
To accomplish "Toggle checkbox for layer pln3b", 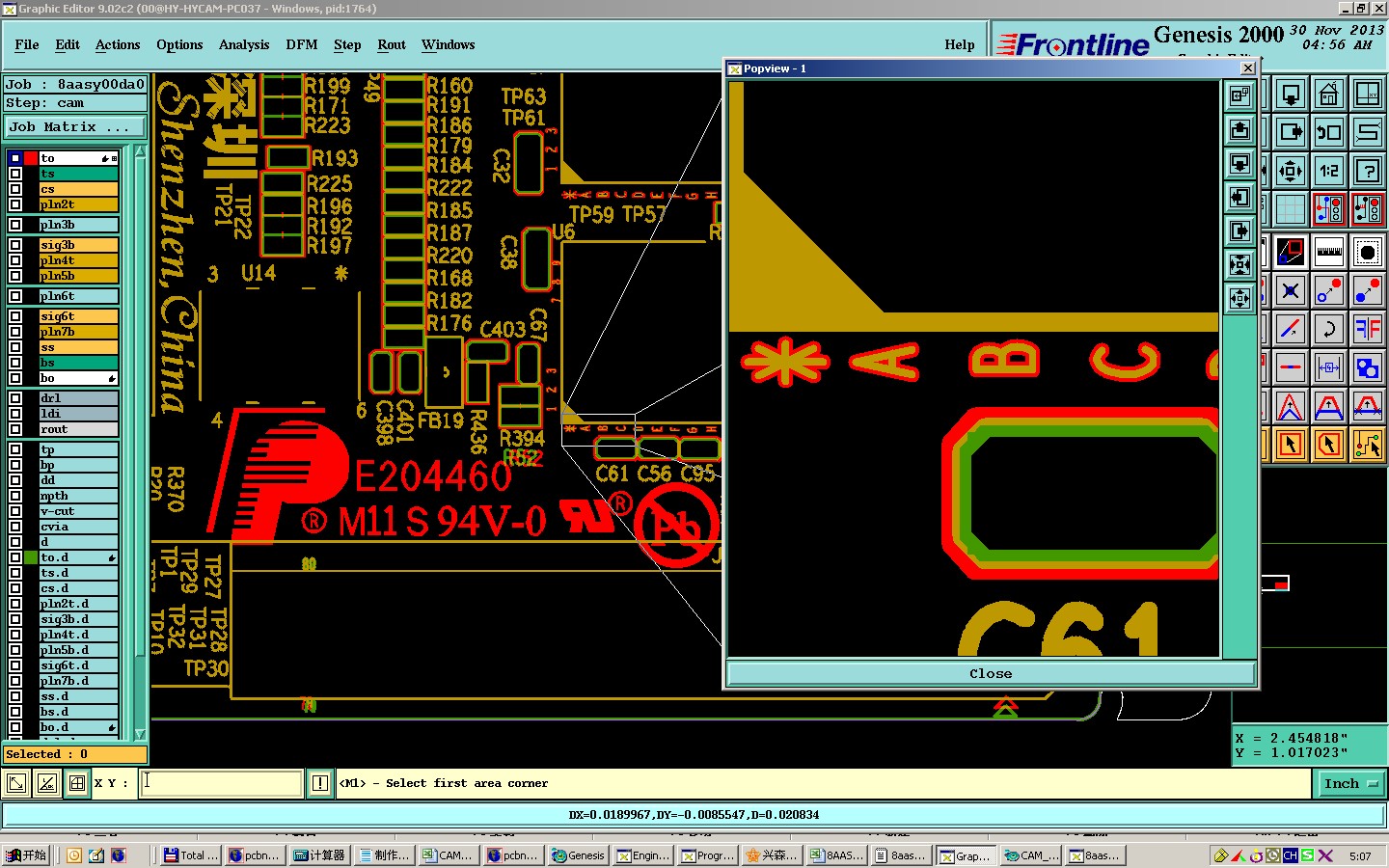I will [15, 225].
